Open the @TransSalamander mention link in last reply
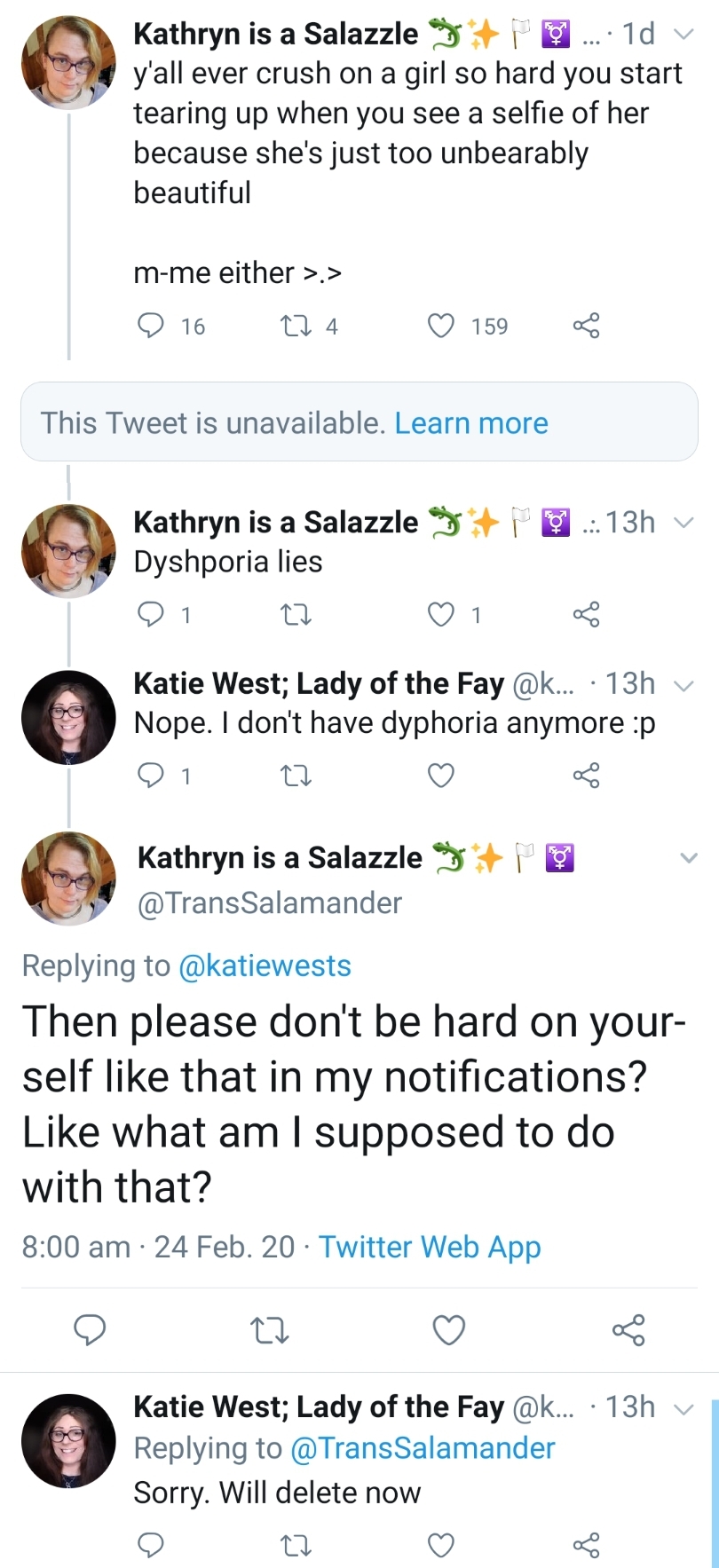Screen dimensions: 719x1568 tap(423, 1448)
